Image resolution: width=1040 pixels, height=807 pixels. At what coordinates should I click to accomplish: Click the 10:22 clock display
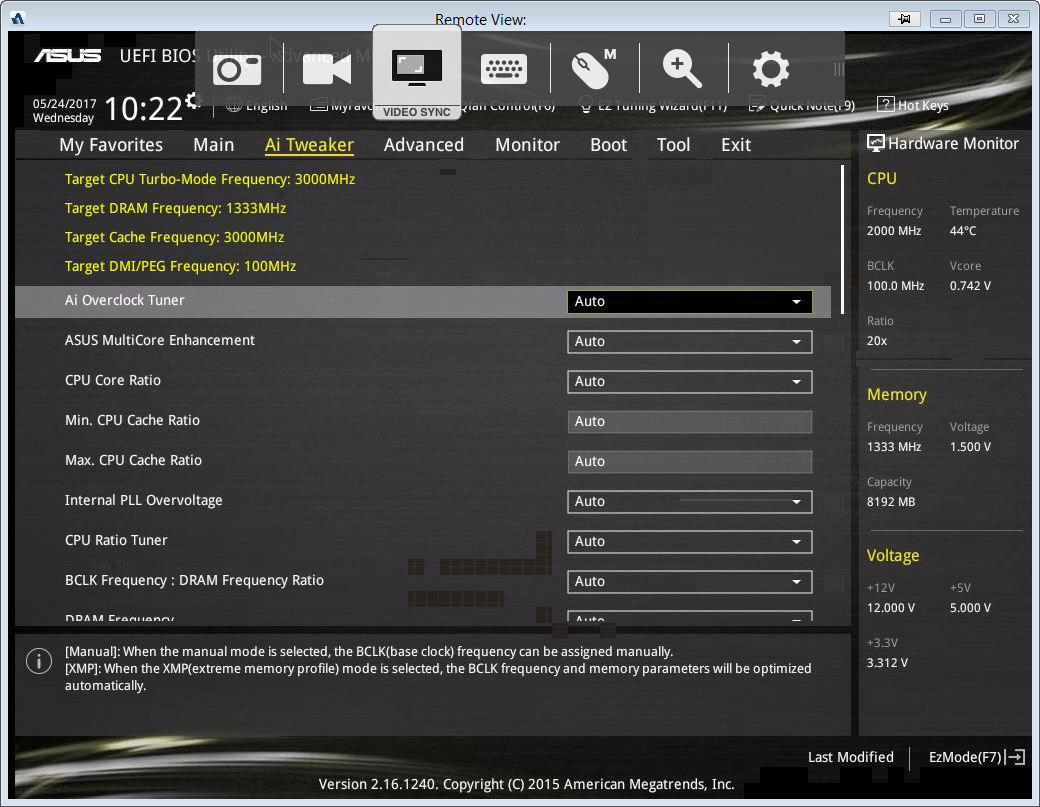point(143,109)
